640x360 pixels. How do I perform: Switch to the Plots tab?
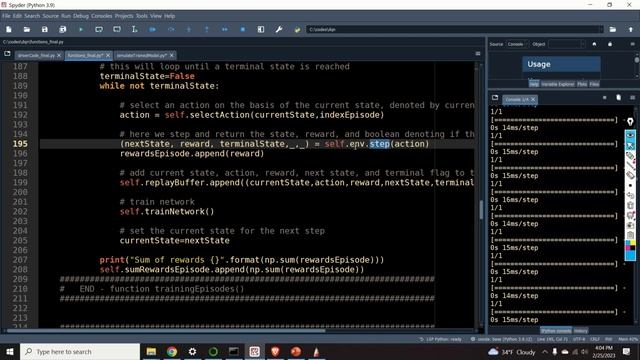tap(582, 84)
